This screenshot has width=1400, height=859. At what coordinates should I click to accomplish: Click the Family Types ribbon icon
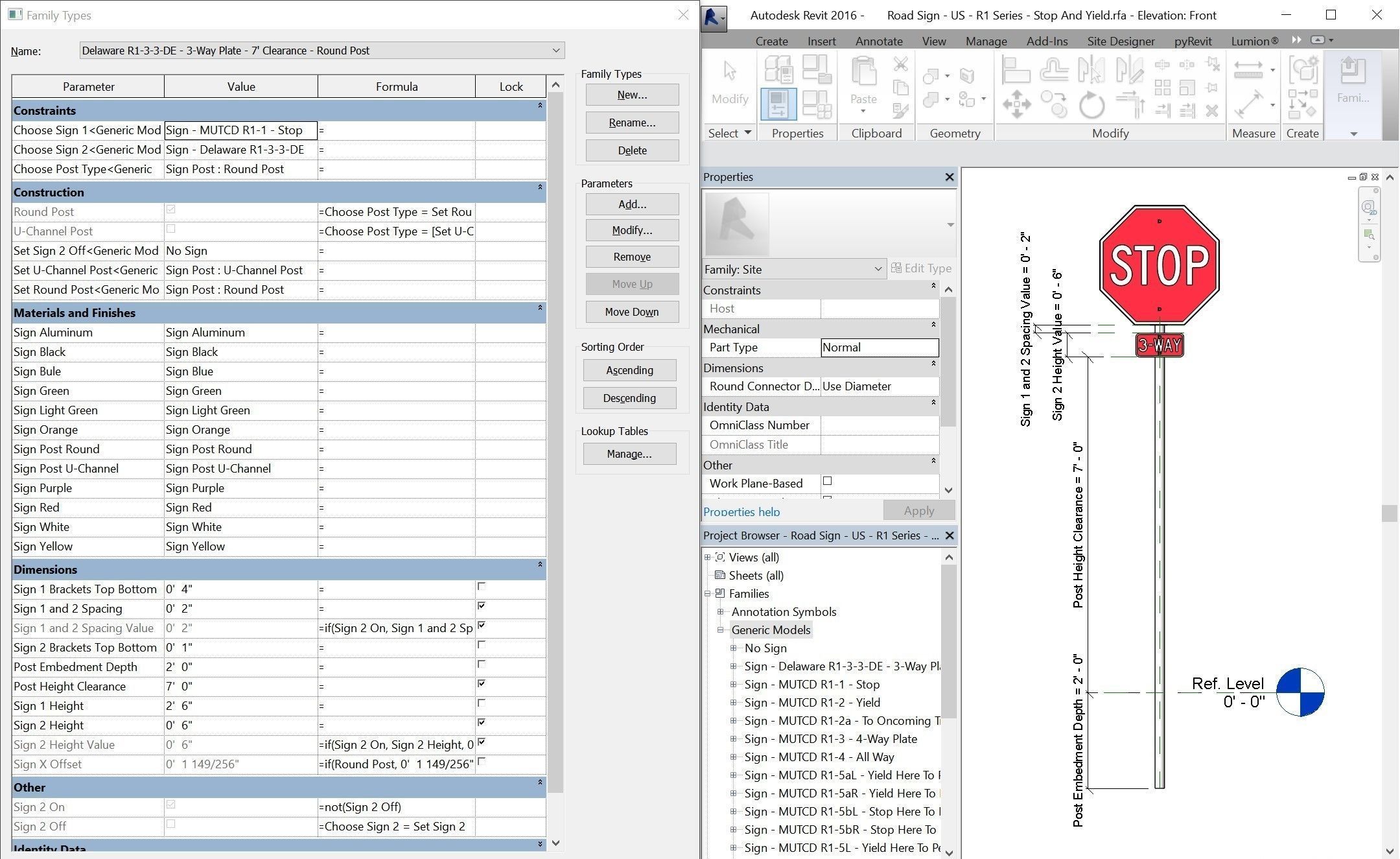[x=778, y=104]
